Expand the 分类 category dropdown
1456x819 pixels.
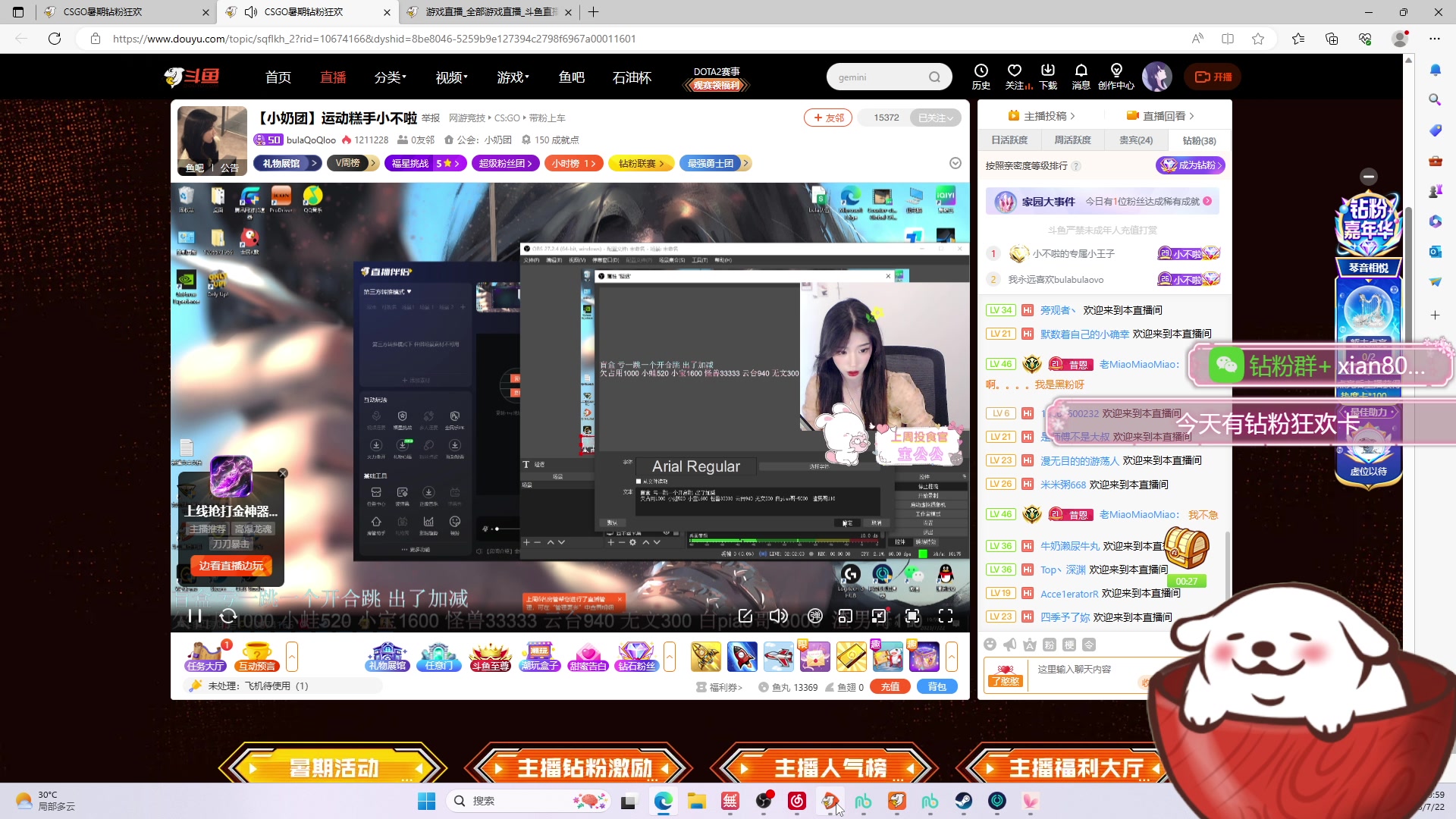tap(391, 77)
